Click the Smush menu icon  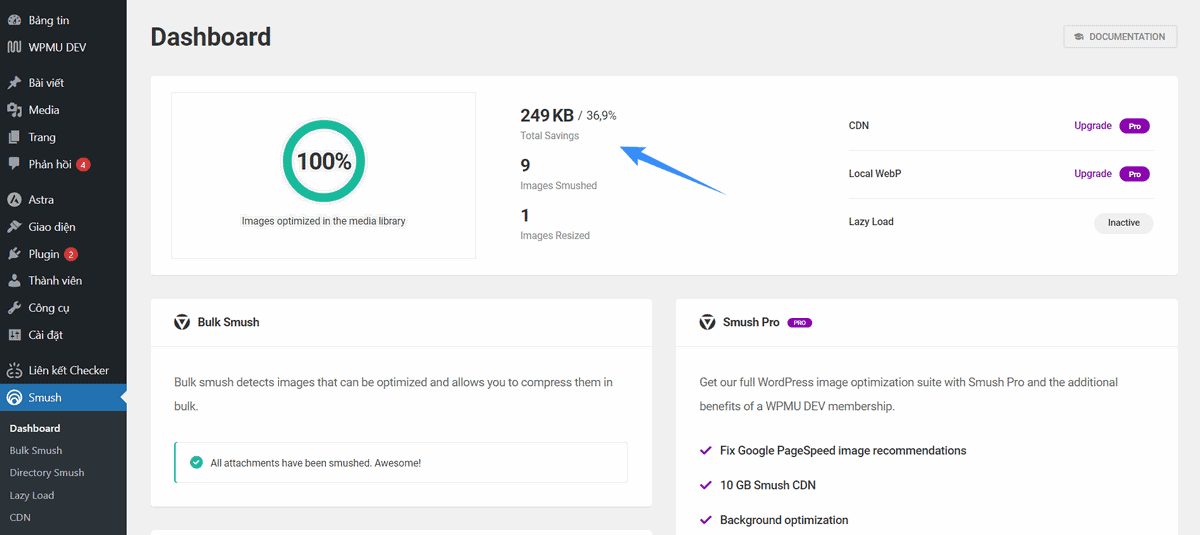point(14,397)
